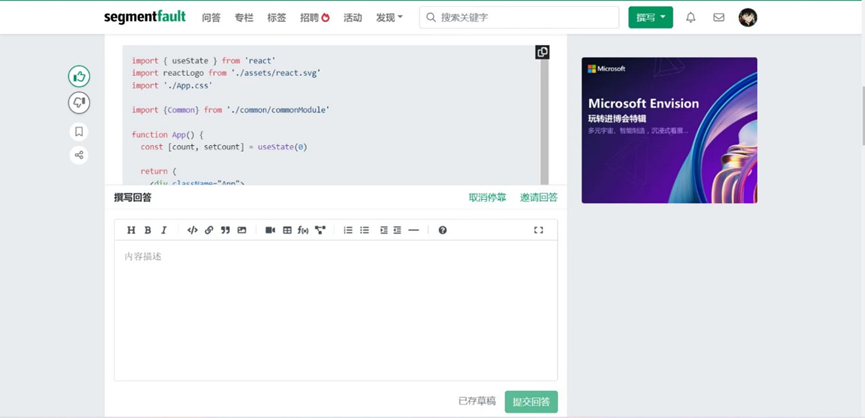This screenshot has width=865, height=418.
Task: Open the 活动 navigation item
Action: click(x=353, y=18)
